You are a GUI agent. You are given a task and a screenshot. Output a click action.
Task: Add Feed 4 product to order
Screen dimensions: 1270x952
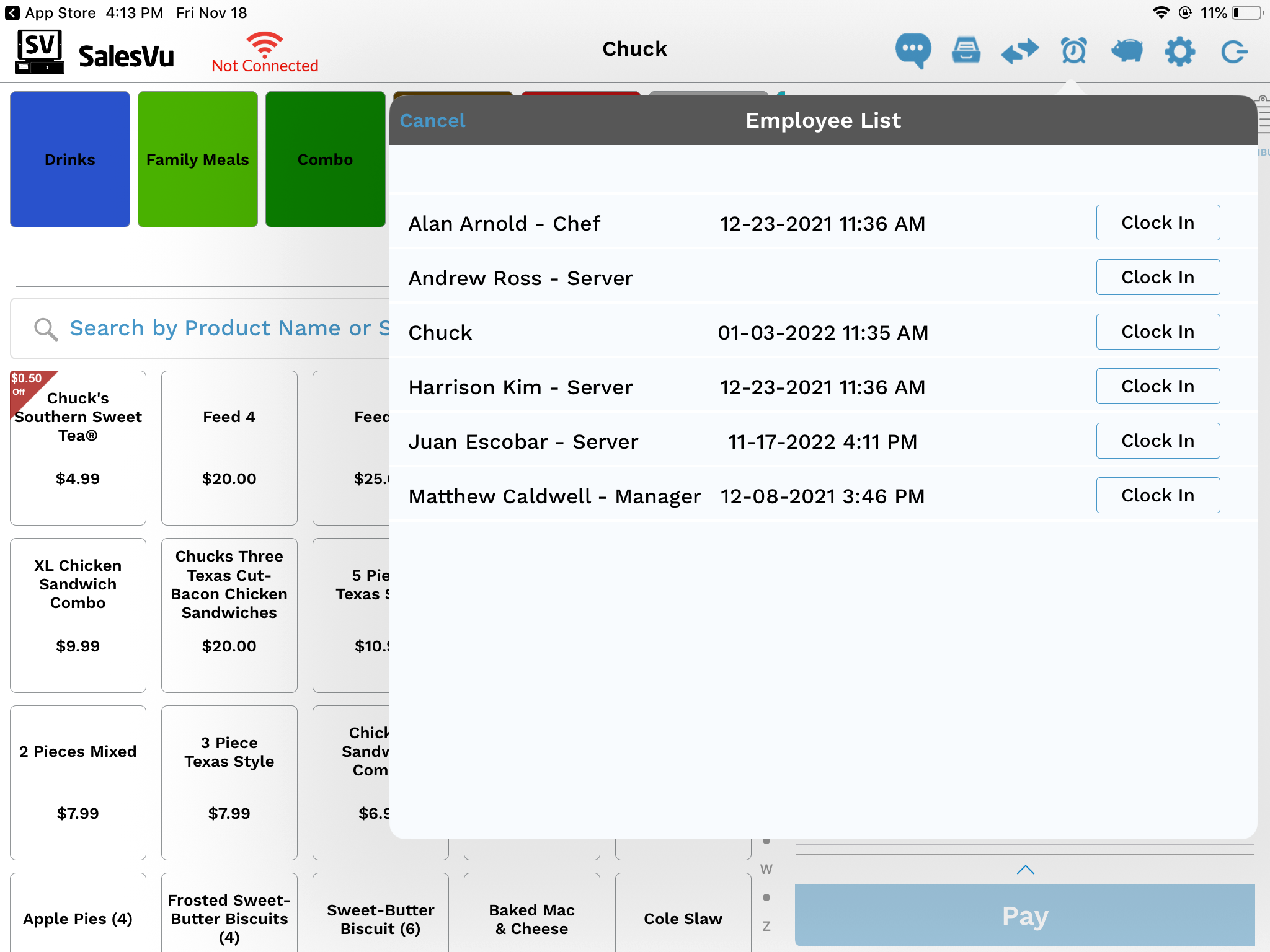229,448
